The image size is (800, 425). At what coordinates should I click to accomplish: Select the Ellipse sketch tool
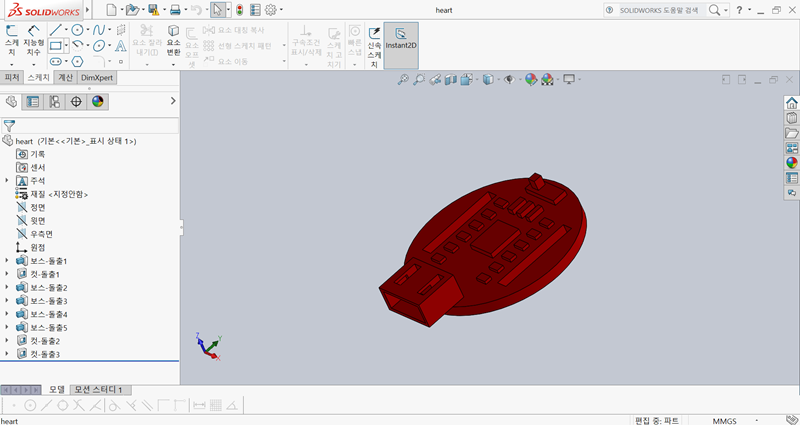click(x=99, y=46)
